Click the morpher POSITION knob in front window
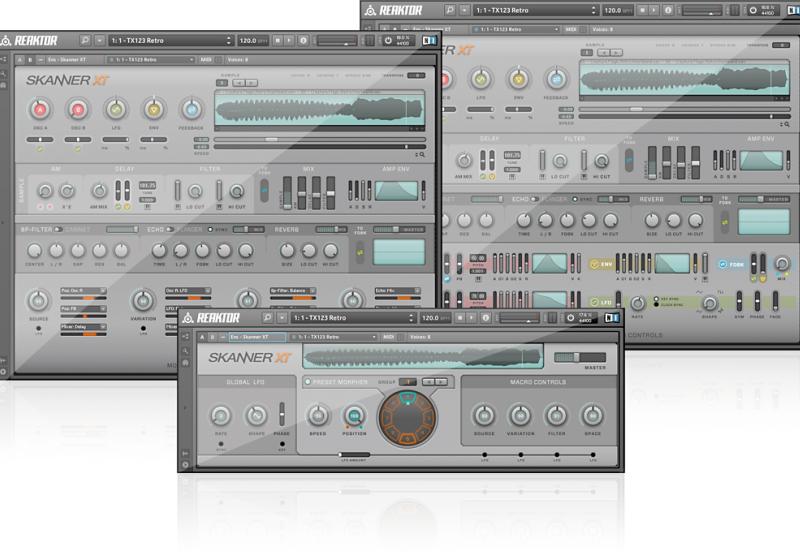 point(354,416)
